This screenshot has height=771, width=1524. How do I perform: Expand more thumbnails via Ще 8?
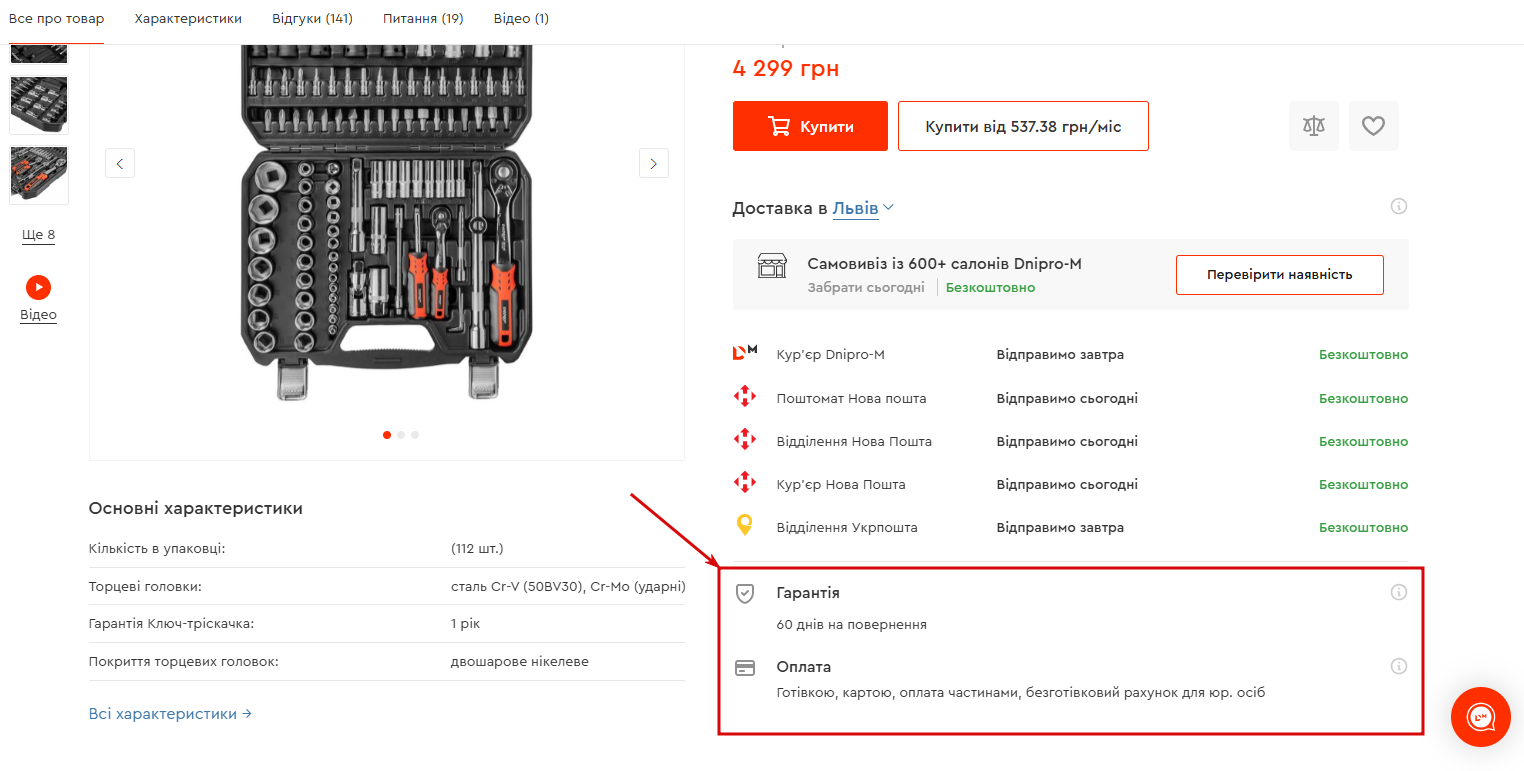(38, 235)
